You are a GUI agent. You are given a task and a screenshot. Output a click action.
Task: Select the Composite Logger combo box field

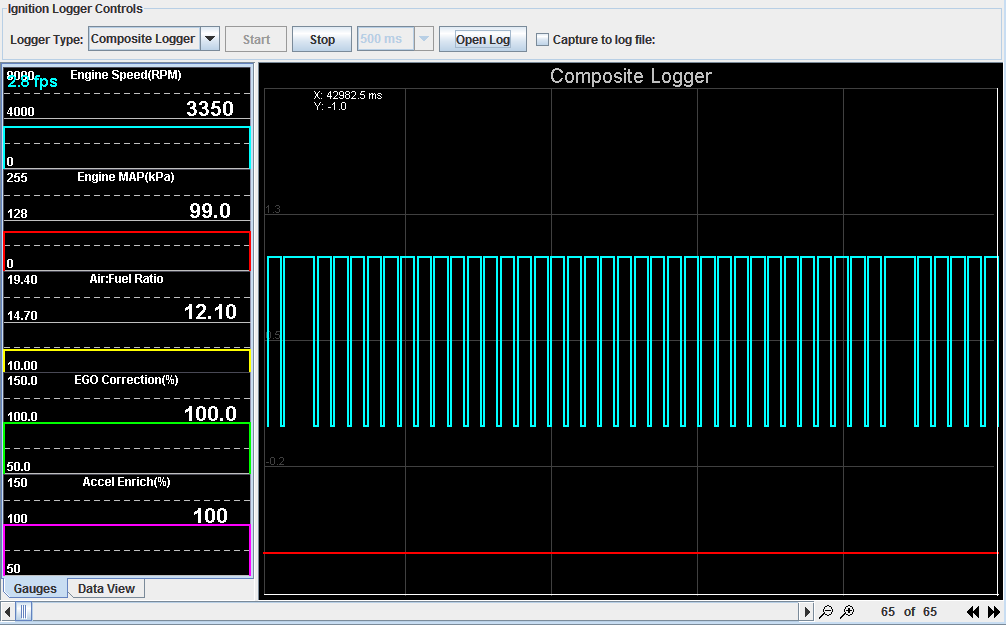coord(143,40)
